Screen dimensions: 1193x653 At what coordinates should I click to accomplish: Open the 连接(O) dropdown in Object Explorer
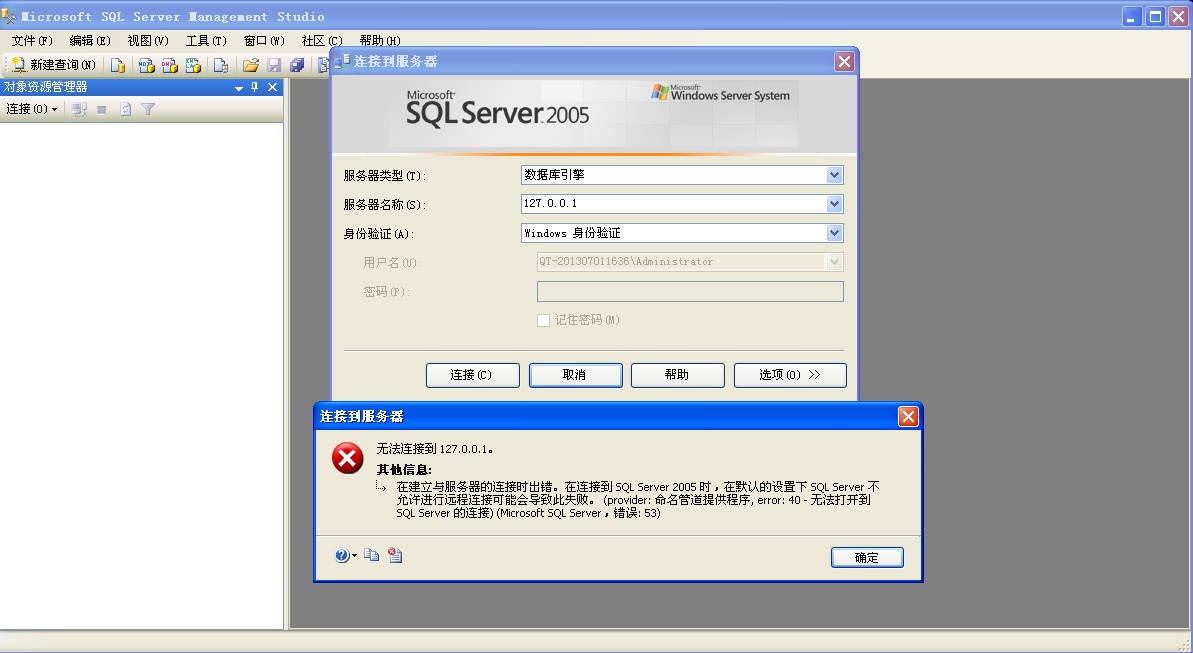pos(32,110)
